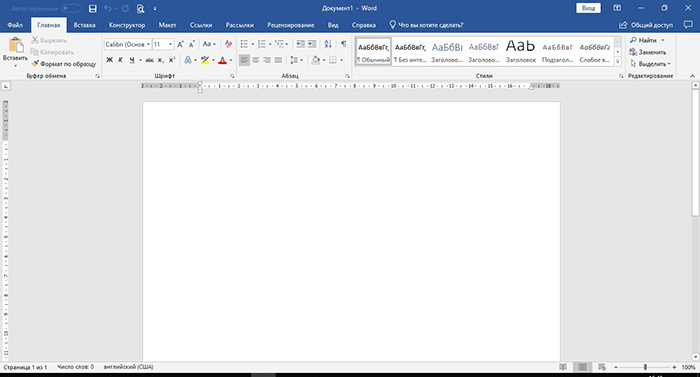The image size is (700, 377).
Task: Switch to the Вид tab
Action: 333,25
